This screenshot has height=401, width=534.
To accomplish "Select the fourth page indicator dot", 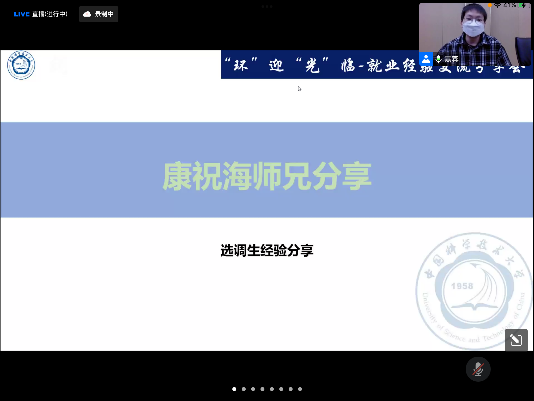I will pyautogui.click(x=262, y=389).
